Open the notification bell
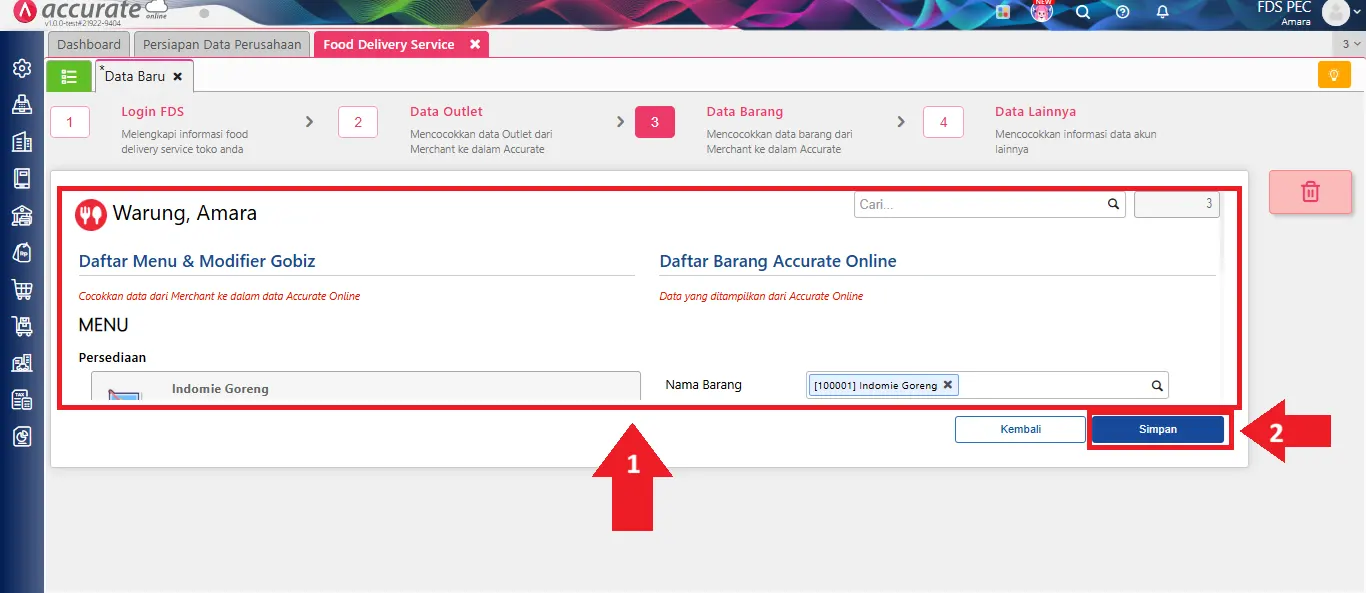Screen dimensions: 1366x593 (1162, 12)
